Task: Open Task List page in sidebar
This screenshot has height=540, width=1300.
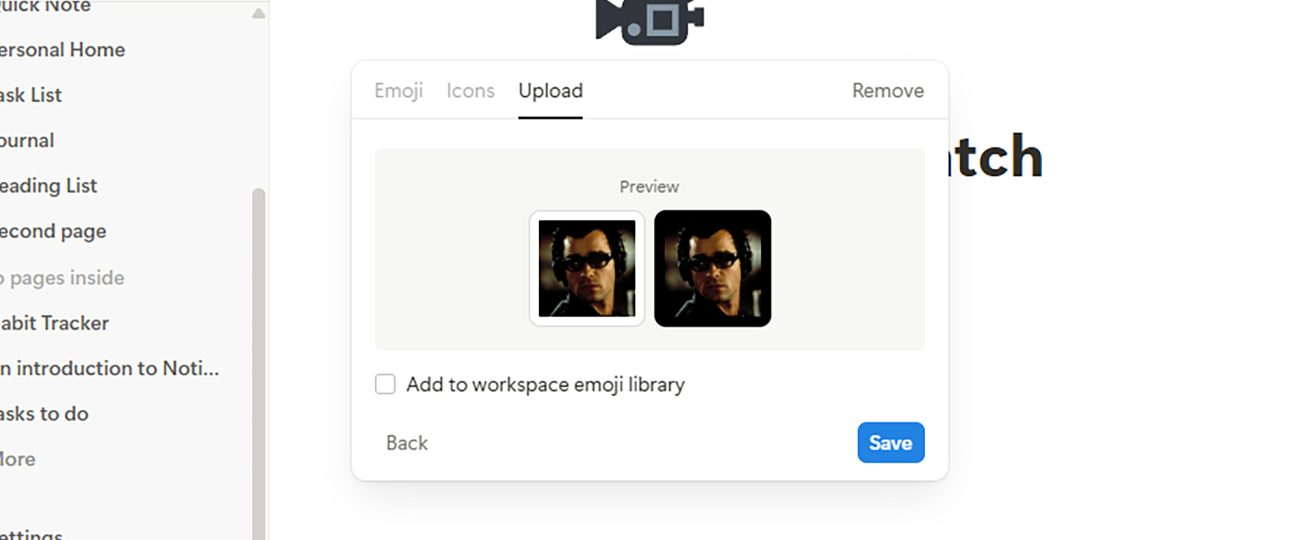Action: pyautogui.click(x=31, y=95)
